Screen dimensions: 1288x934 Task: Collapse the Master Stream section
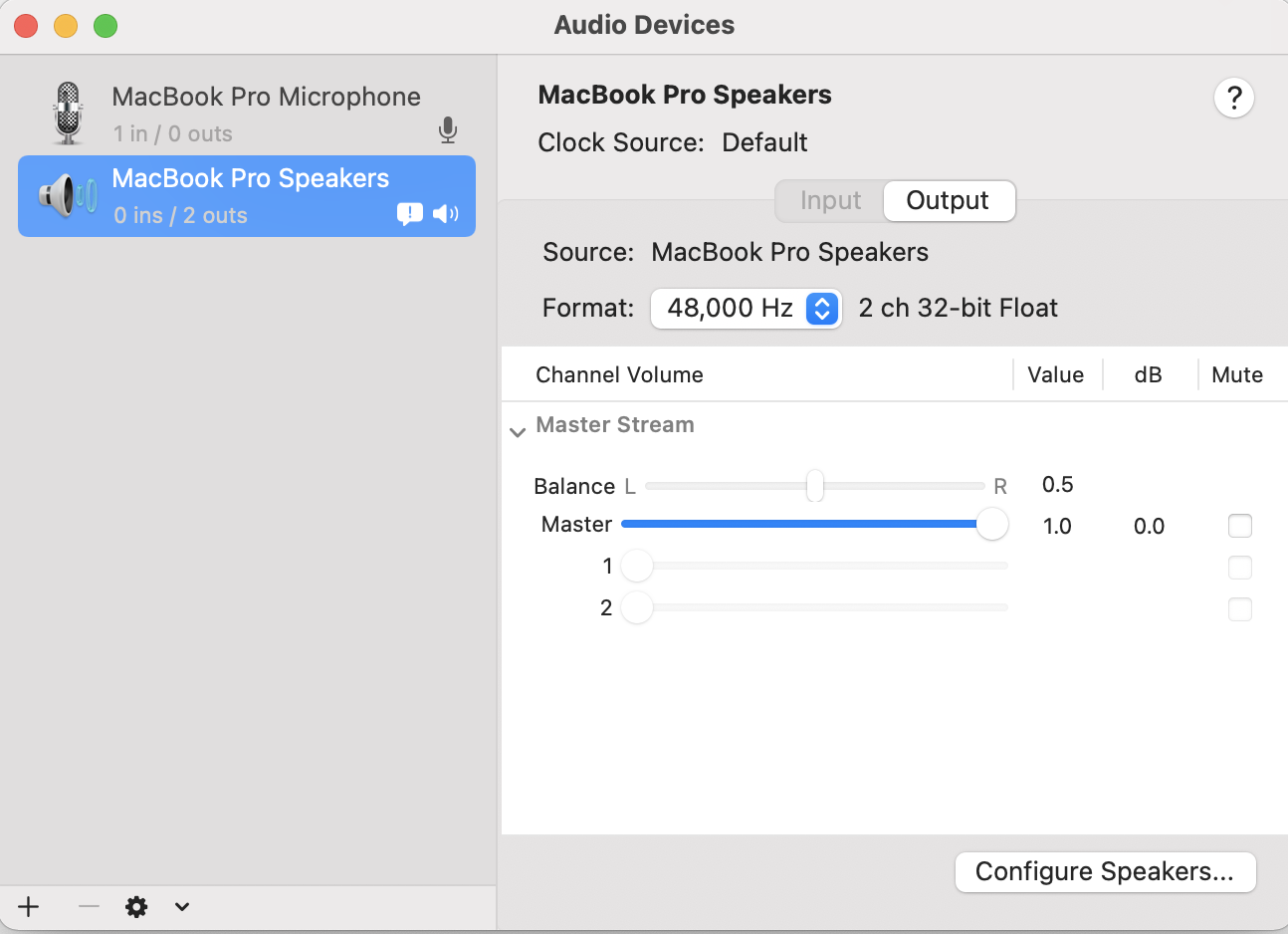point(518,431)
